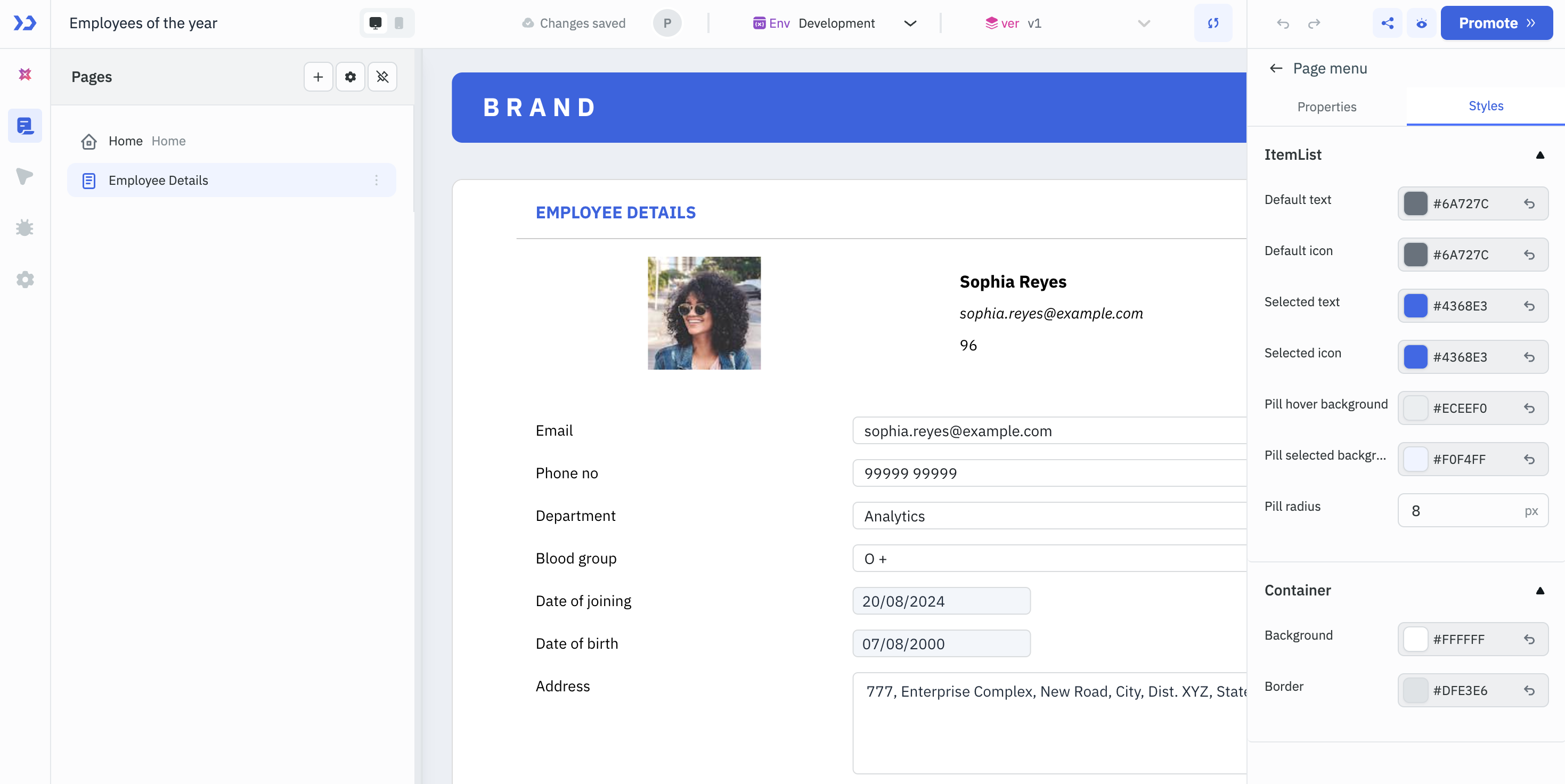Click the EMPLOYEE DETAILS heading
The width and height of the screenshot is (1565, 784).
615,213
